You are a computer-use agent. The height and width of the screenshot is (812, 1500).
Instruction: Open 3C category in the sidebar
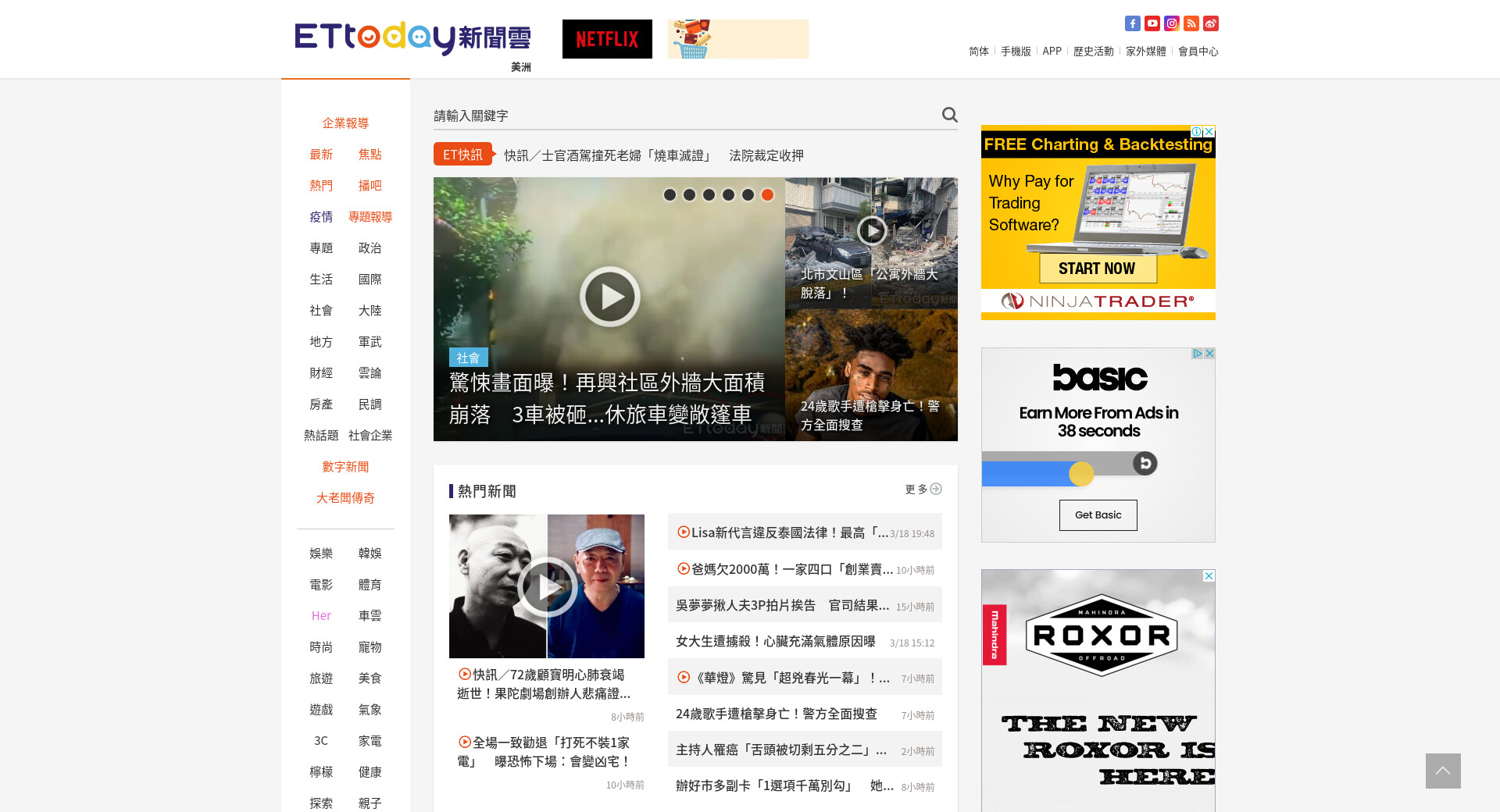coord(321,741)
